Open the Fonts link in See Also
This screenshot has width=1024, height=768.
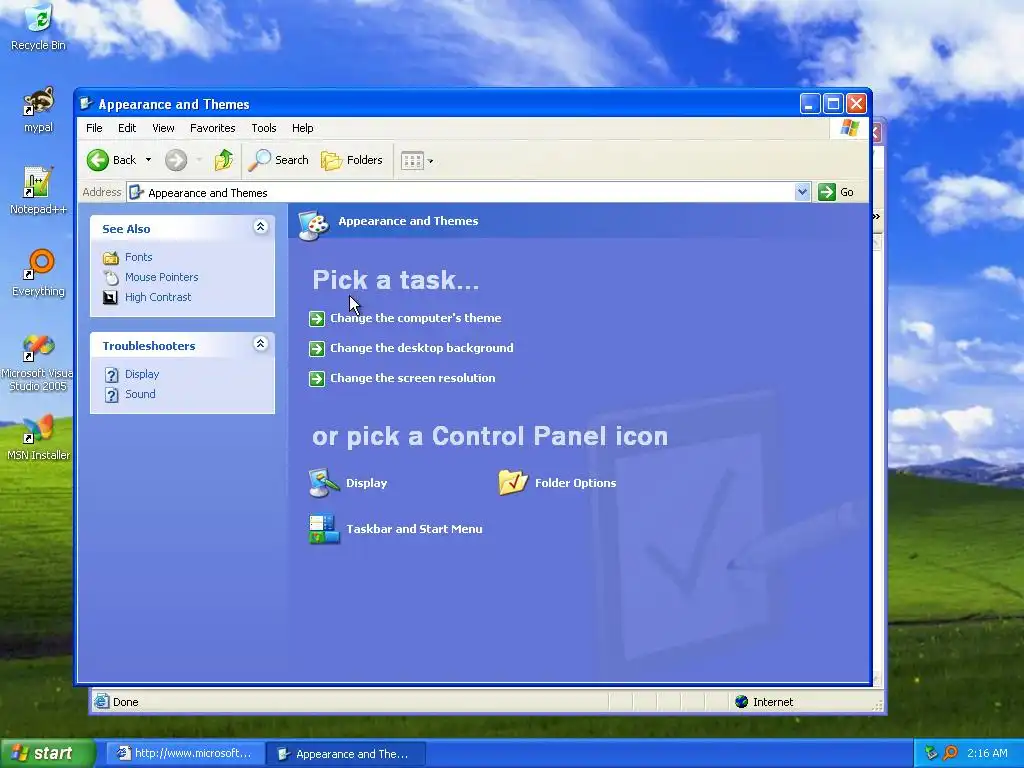[x=138, y=257]
